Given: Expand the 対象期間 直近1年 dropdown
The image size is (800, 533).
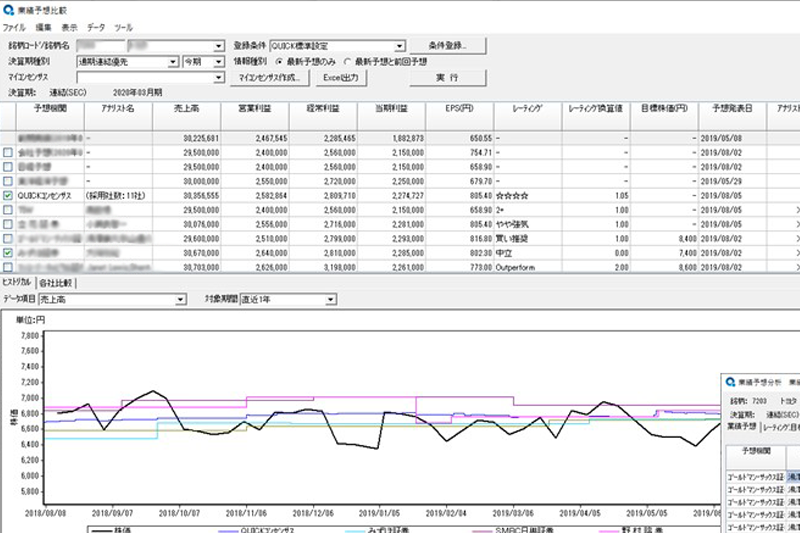Looking at the screenshot, I should tap(331, 299).
